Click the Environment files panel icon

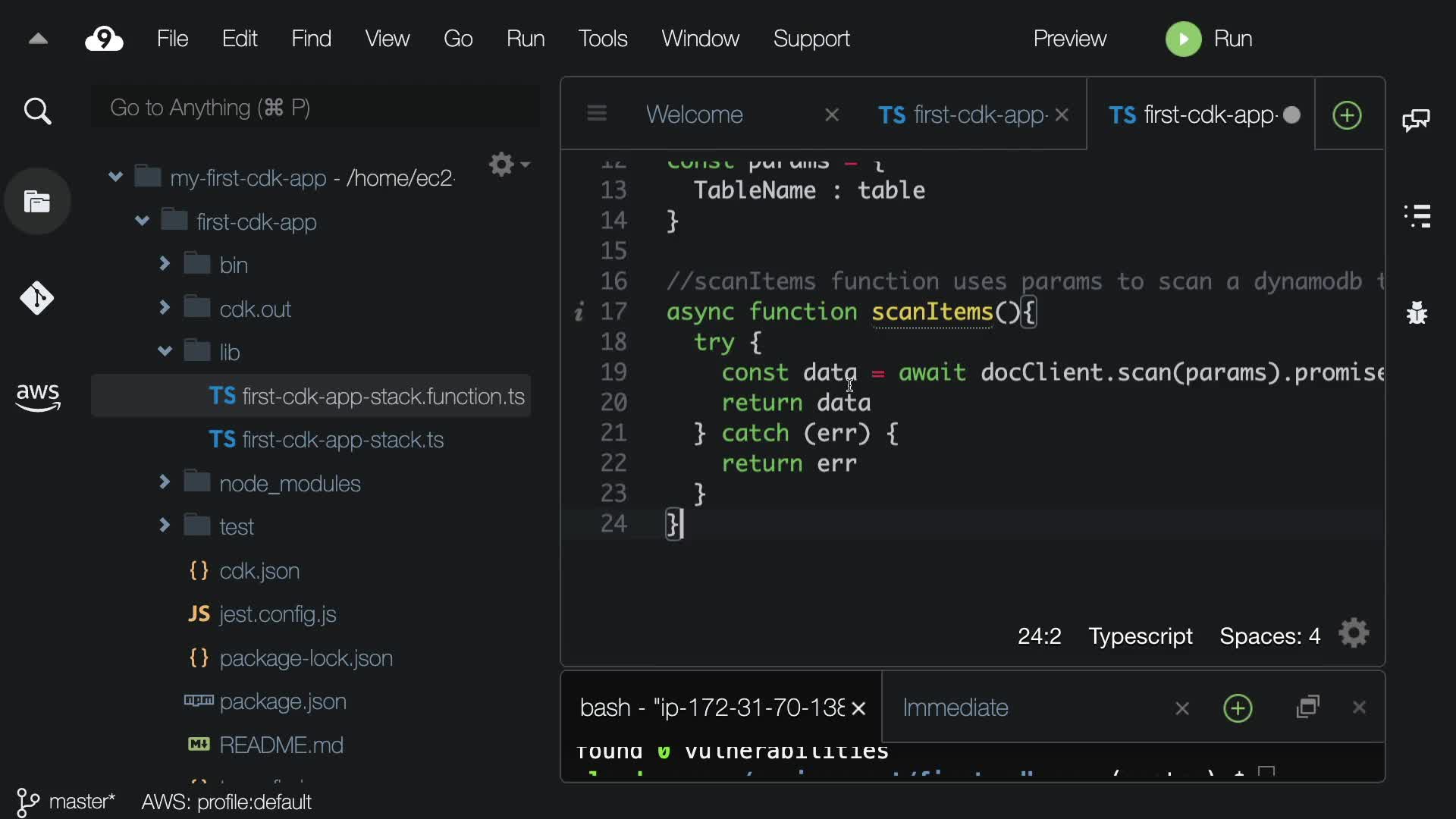(x=37, y=202)
